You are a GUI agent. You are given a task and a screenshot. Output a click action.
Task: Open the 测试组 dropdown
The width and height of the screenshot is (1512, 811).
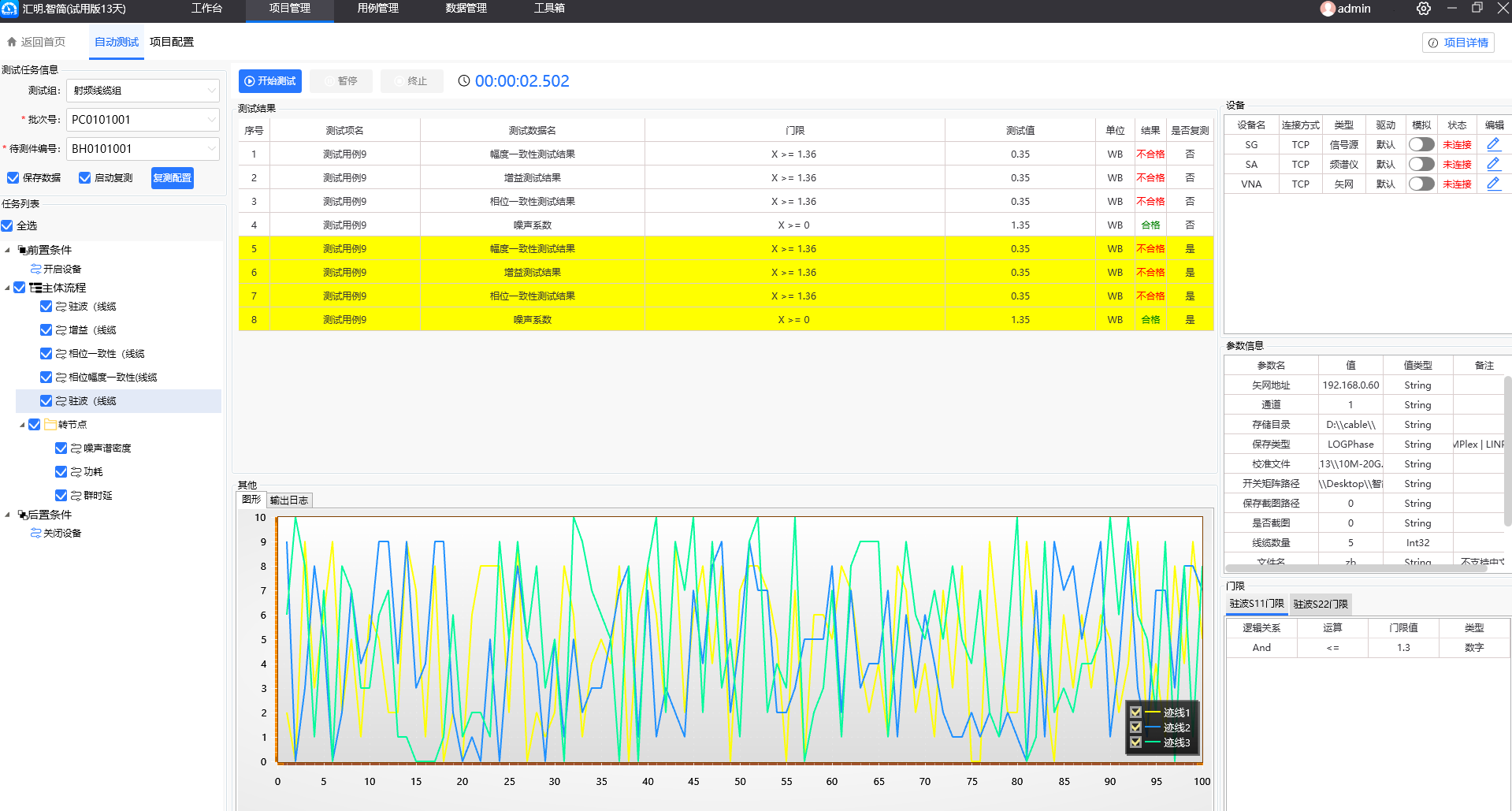(143, 91)
